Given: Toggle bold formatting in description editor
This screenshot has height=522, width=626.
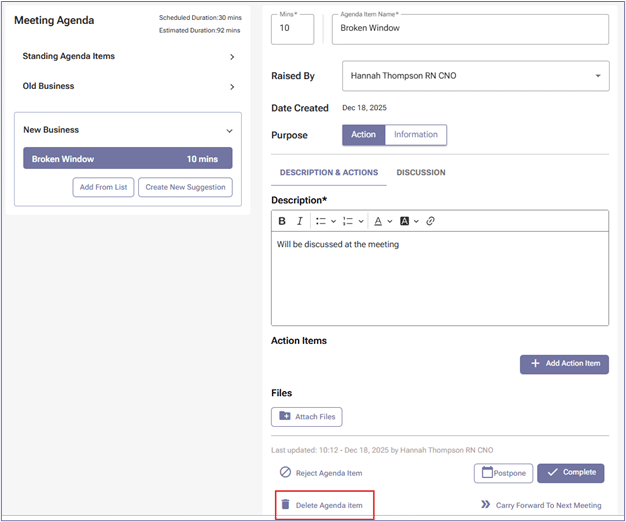Looking at the screenshot, I should click(282, 221).
